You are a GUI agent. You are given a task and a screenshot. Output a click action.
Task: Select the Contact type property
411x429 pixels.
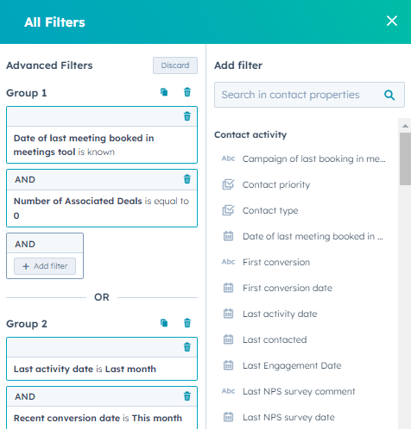270,211
